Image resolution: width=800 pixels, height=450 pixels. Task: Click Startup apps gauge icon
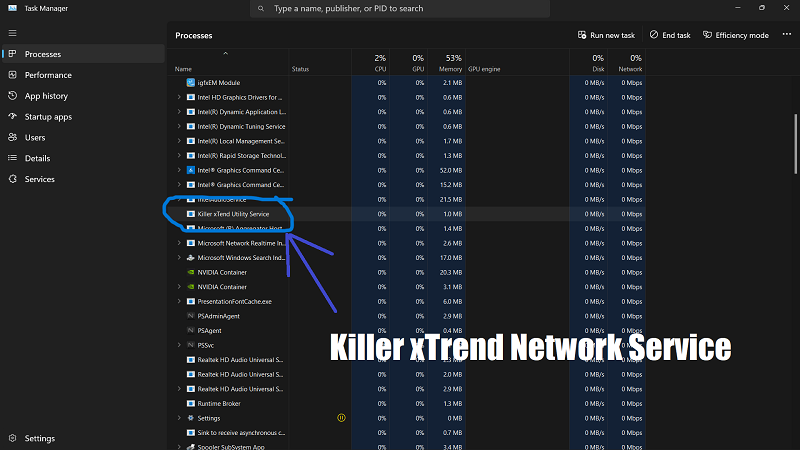click(13, 116)
